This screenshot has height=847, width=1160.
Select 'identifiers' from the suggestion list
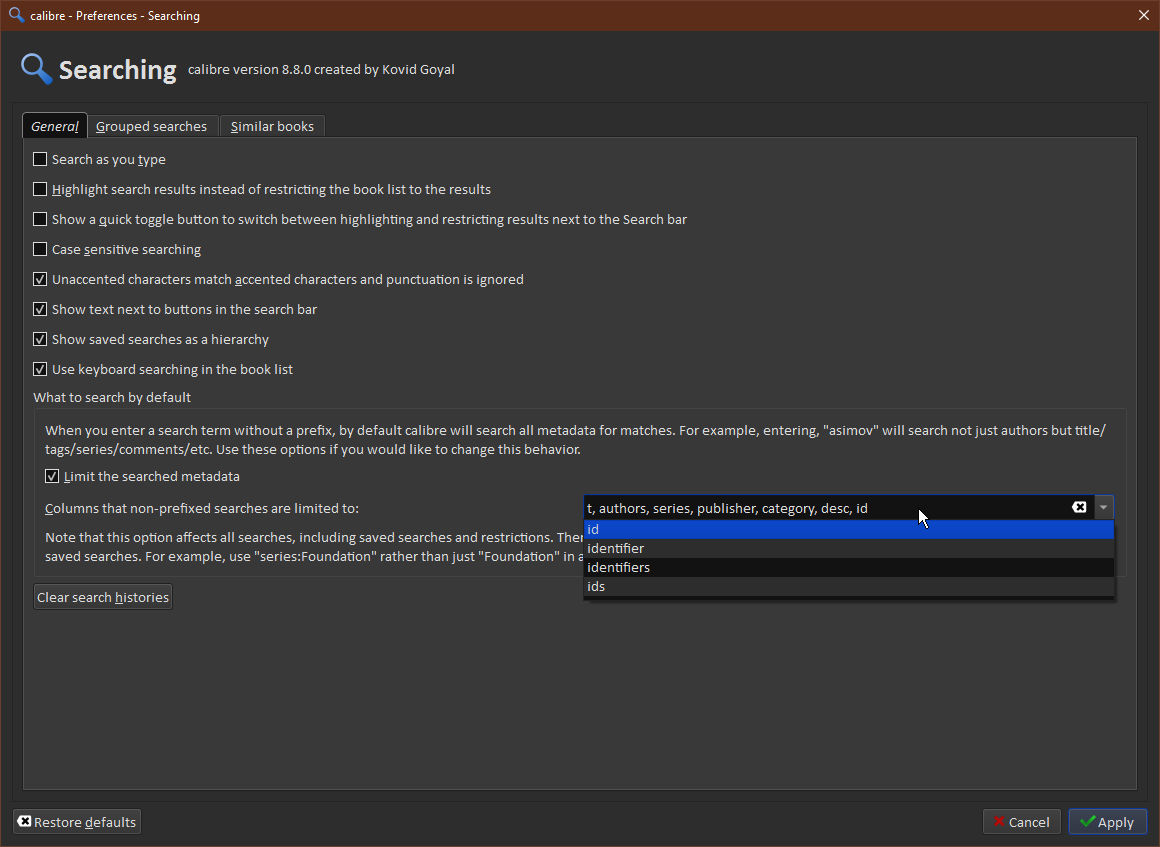click(x=849, y=567)
